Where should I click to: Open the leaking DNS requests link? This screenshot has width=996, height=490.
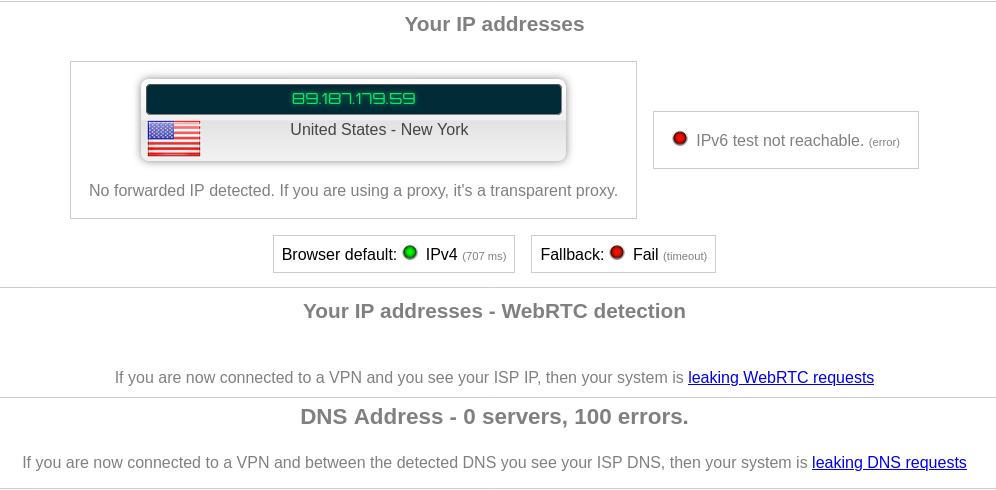point(889,463)
